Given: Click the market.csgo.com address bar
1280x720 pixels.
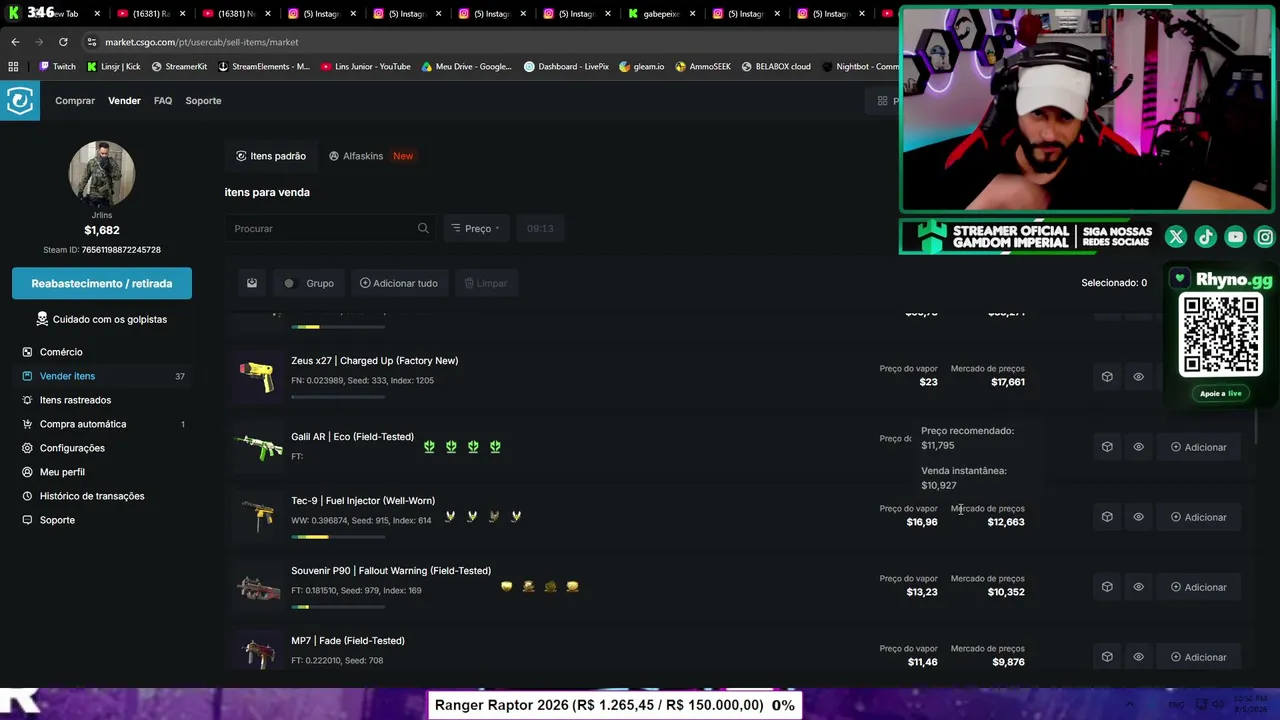Looking at the screenshot, I should point(490,42).
